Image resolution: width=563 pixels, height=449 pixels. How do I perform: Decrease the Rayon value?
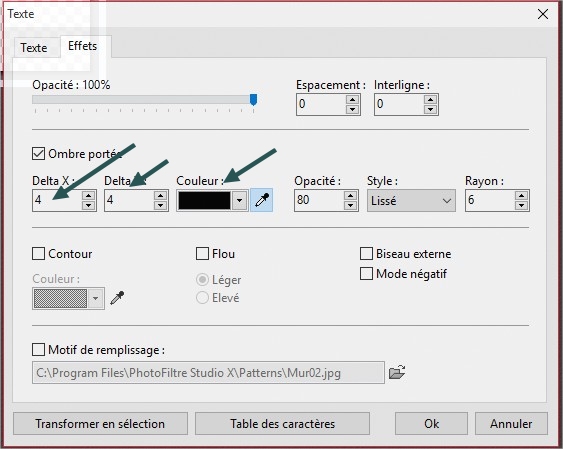(x=521, y=205)
